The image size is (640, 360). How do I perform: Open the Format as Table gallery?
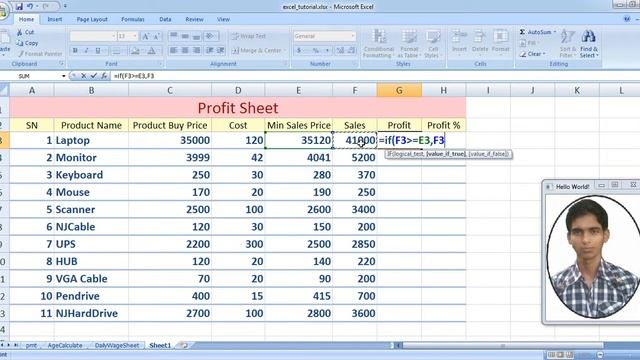(408, 44)
